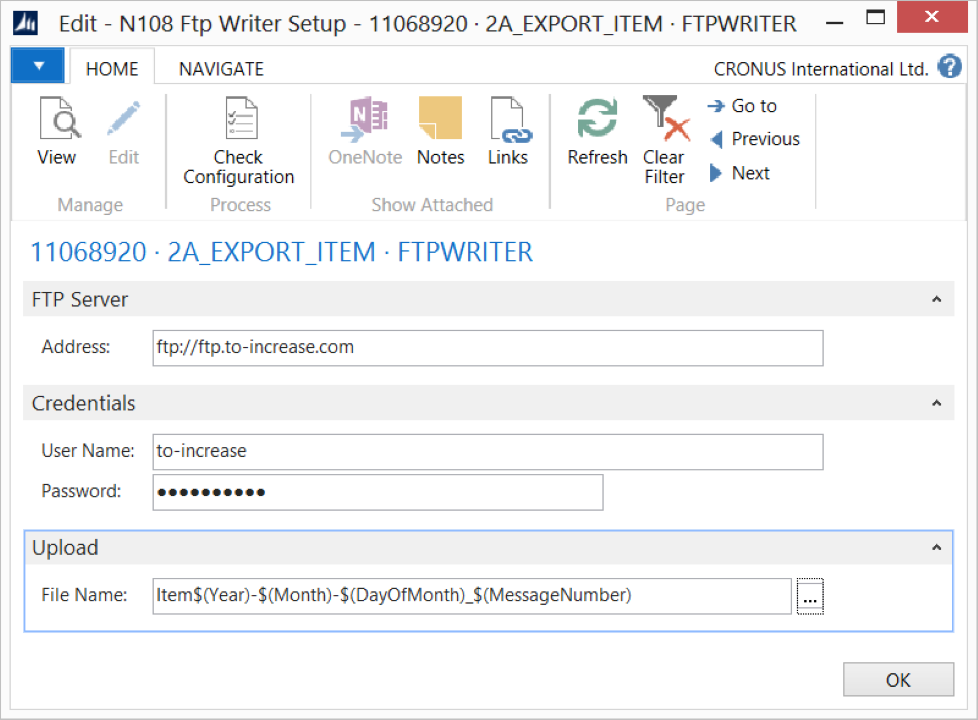The height and width of the screenshot is (720, 978).
Task: Click the Password input field
Action: coord(378,492)
